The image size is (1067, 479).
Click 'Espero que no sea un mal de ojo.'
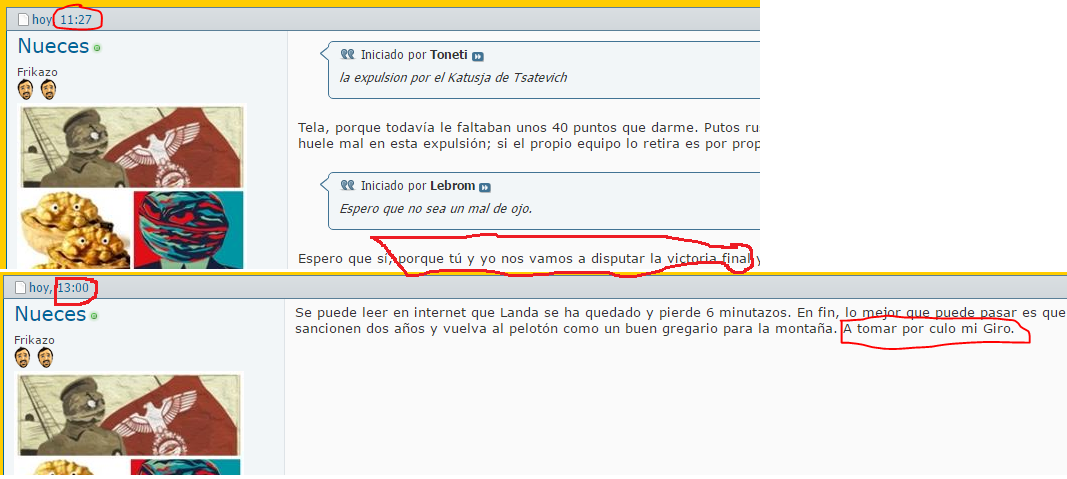point(436,208)
